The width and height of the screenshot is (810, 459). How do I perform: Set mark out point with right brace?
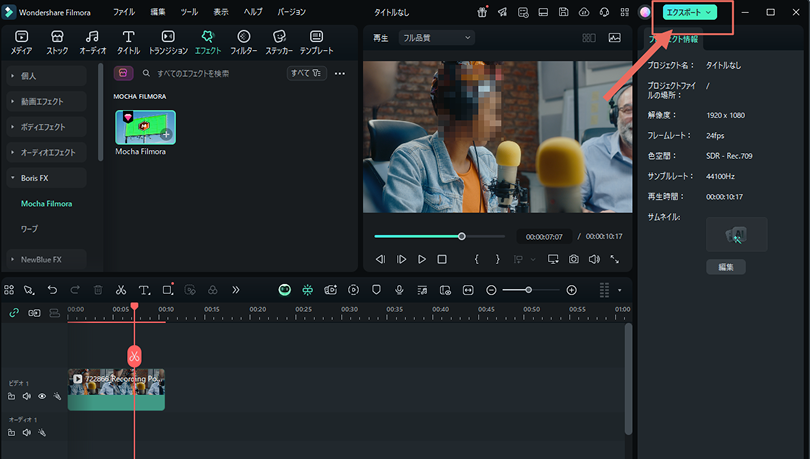pyautogui.click(x=497, y=259)
